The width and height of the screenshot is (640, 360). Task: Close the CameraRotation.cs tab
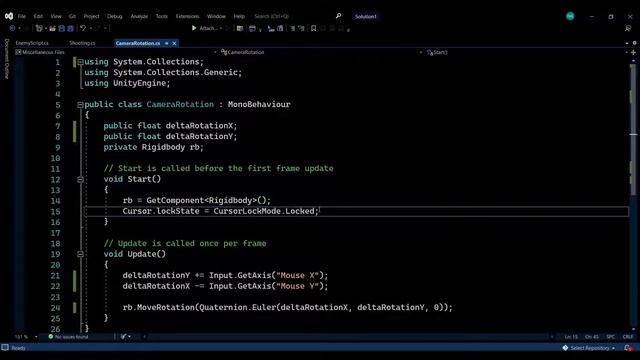[174, 43]
